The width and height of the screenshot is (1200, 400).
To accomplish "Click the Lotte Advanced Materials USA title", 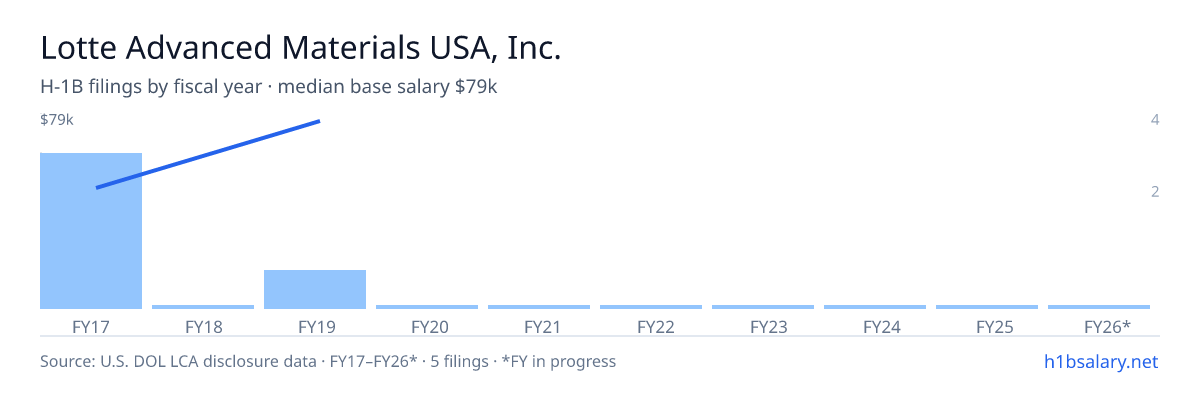I will coord(300,48).
